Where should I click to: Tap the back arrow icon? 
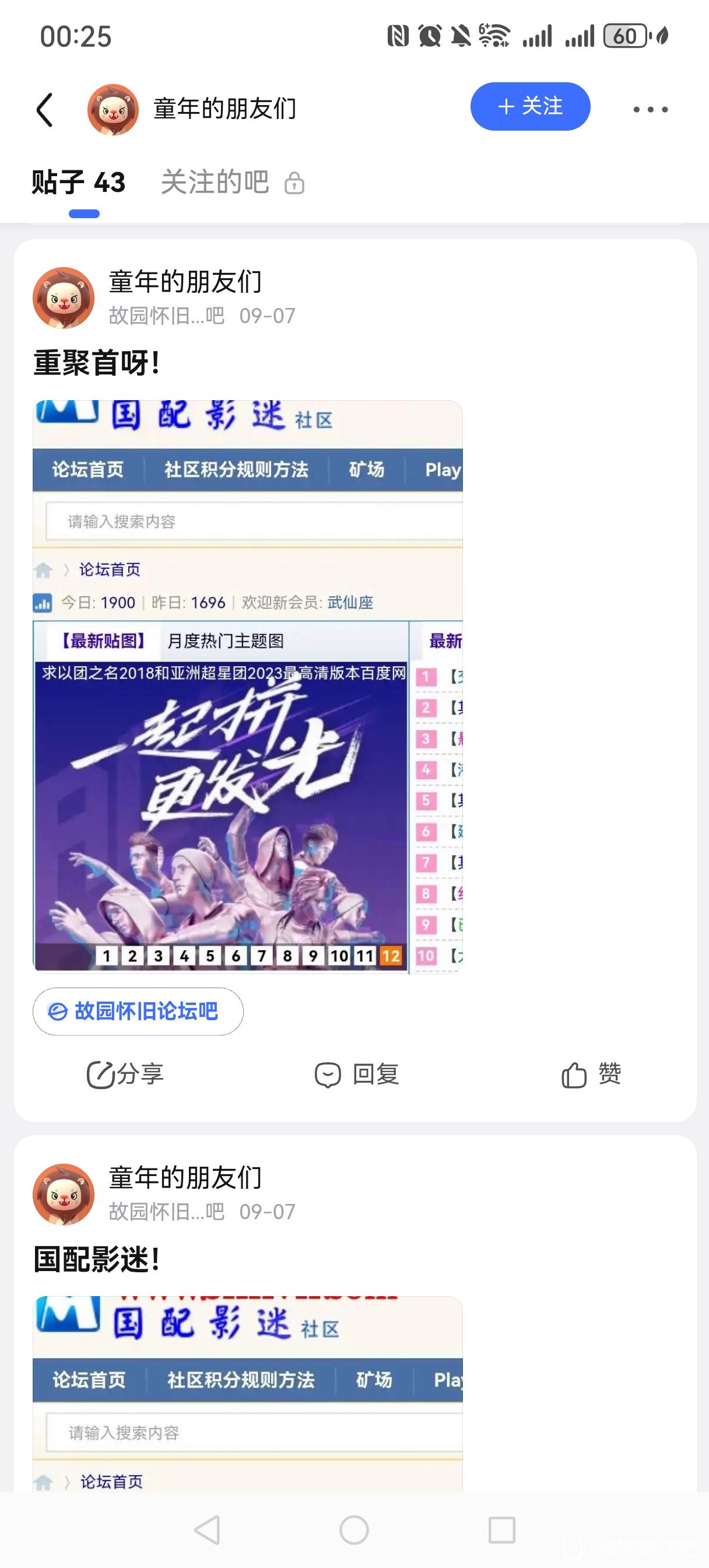coord(45,110)
